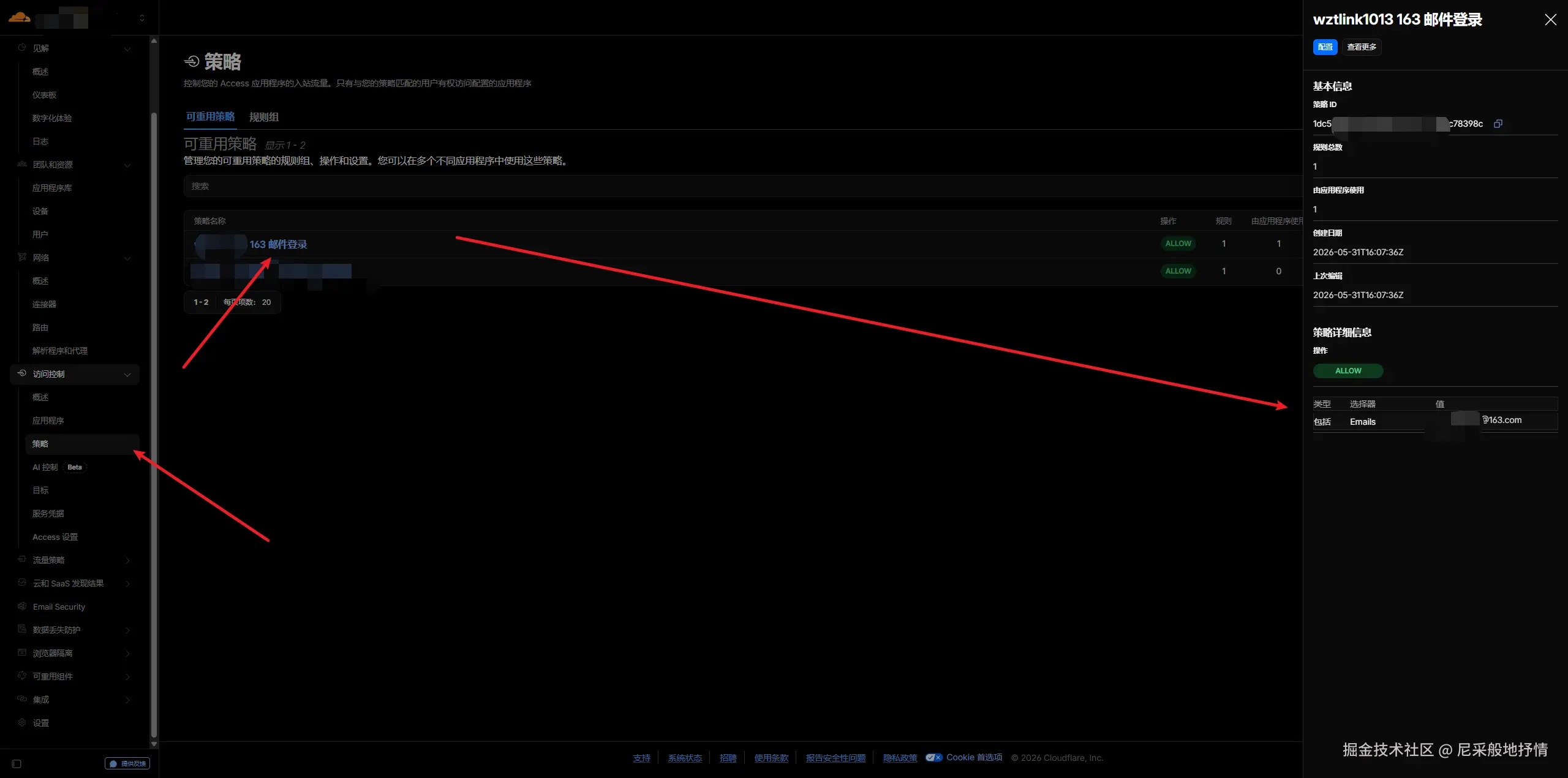Expand the 流量策略 chevron
The height and width of the screenshot is (778, 1568).
point(127,560)
